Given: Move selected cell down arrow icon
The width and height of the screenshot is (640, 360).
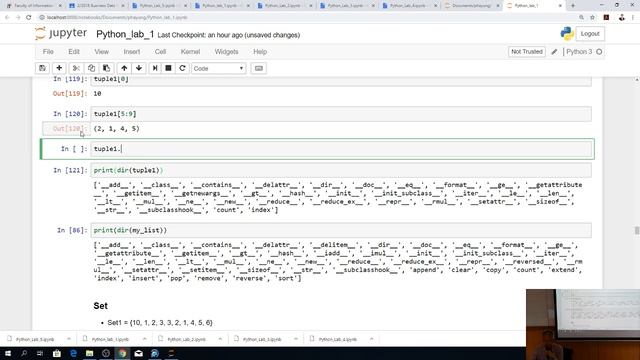Looking at the screenshot, I should (139, 68).
